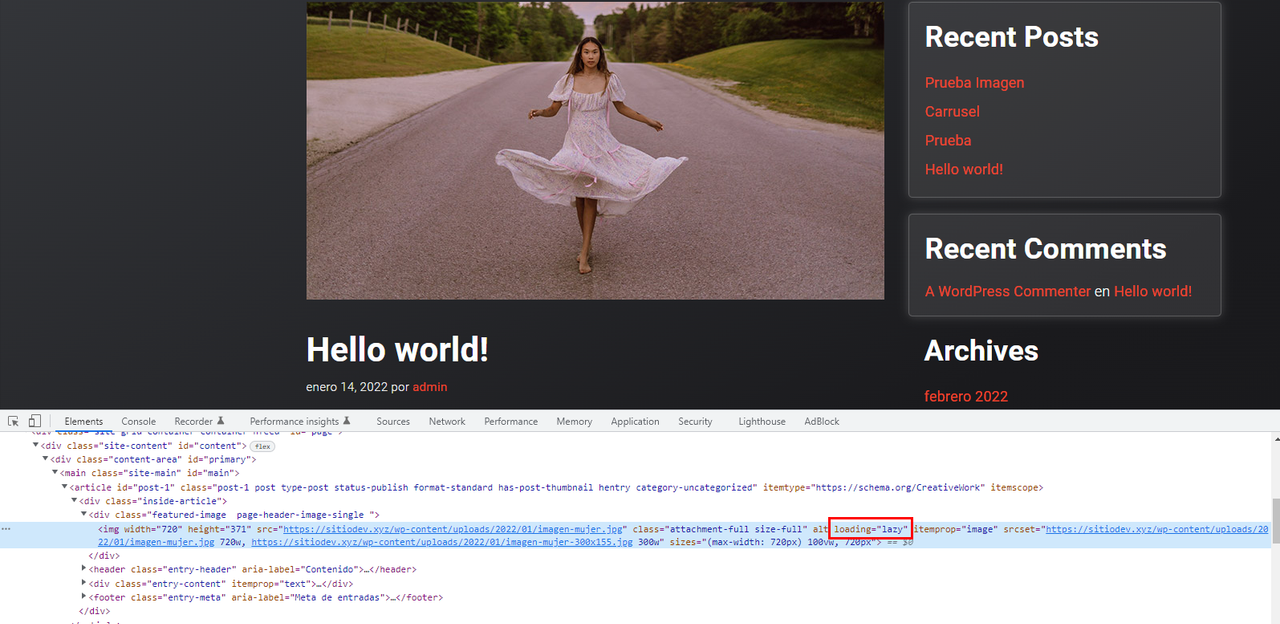
Task: Click the featured image of woman on road
Action: click(595, 150)
